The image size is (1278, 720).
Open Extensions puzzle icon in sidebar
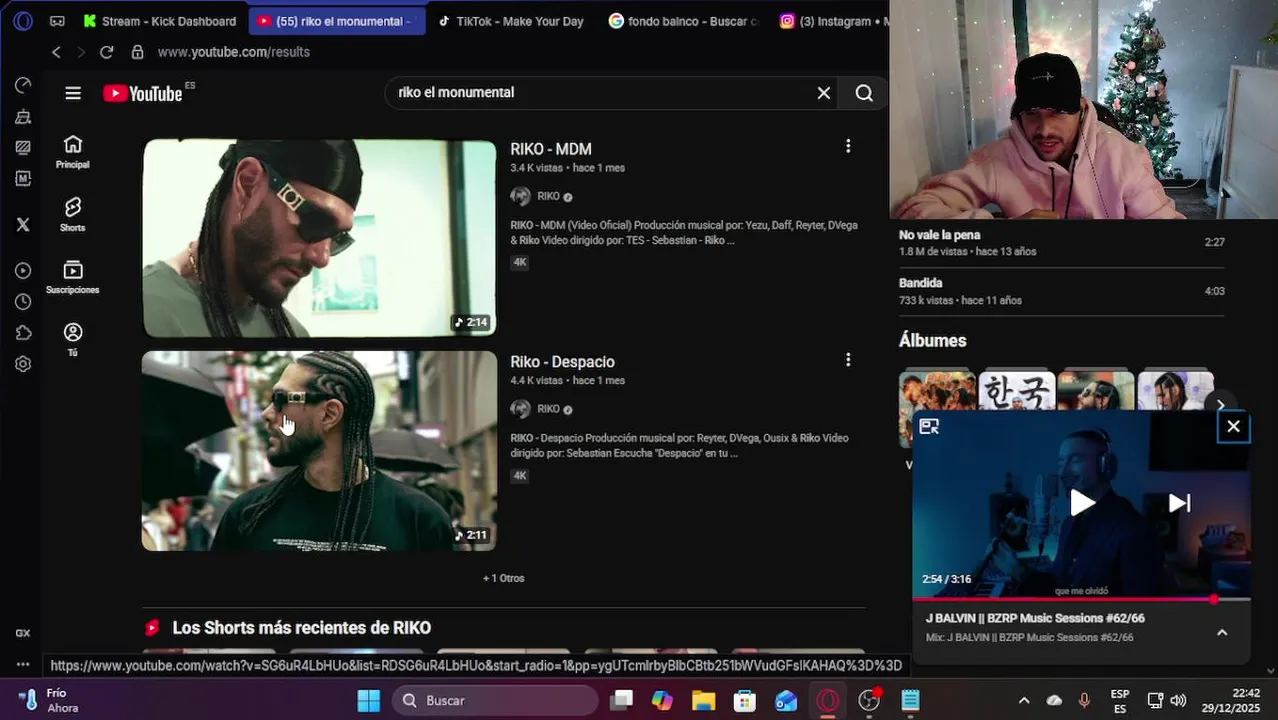coord(23,333)
